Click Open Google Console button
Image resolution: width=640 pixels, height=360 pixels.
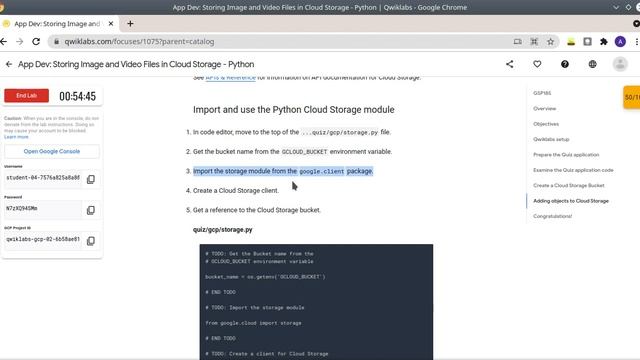[x=52, y=151]
